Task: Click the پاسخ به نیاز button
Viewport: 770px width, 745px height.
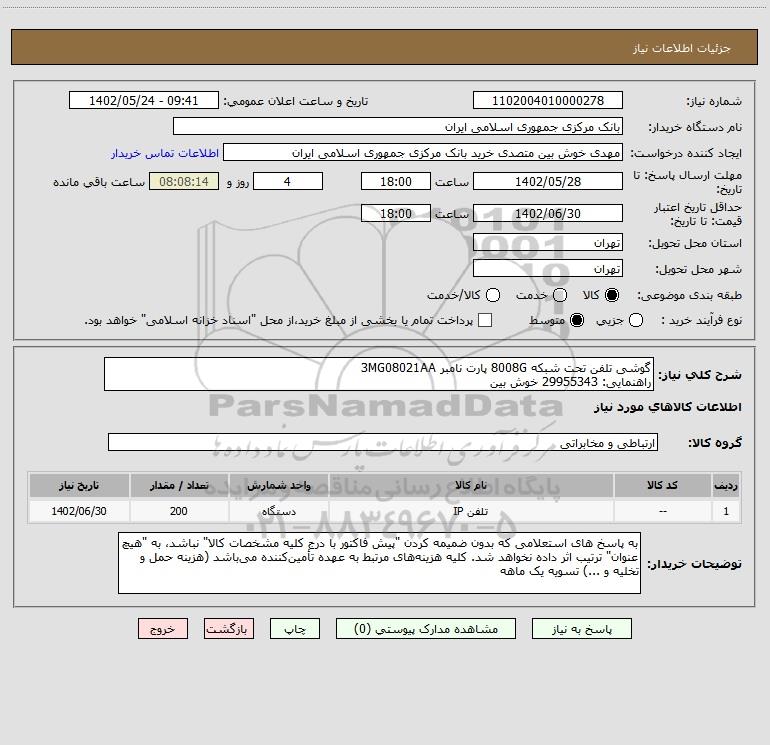Action: (x=581, y=629)
